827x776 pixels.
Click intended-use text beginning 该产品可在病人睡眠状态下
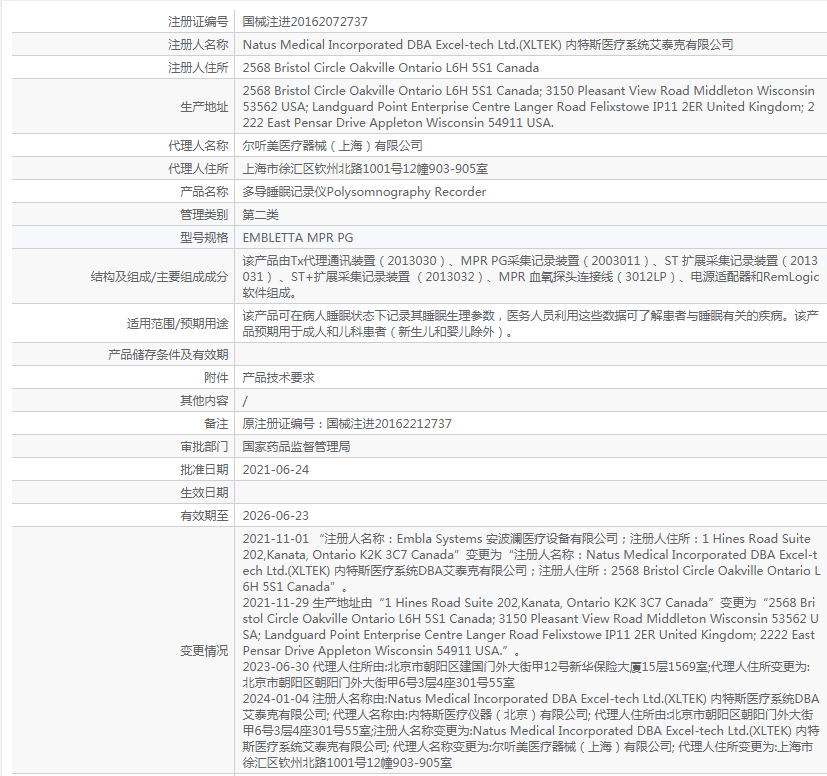(x=530, y=323)
